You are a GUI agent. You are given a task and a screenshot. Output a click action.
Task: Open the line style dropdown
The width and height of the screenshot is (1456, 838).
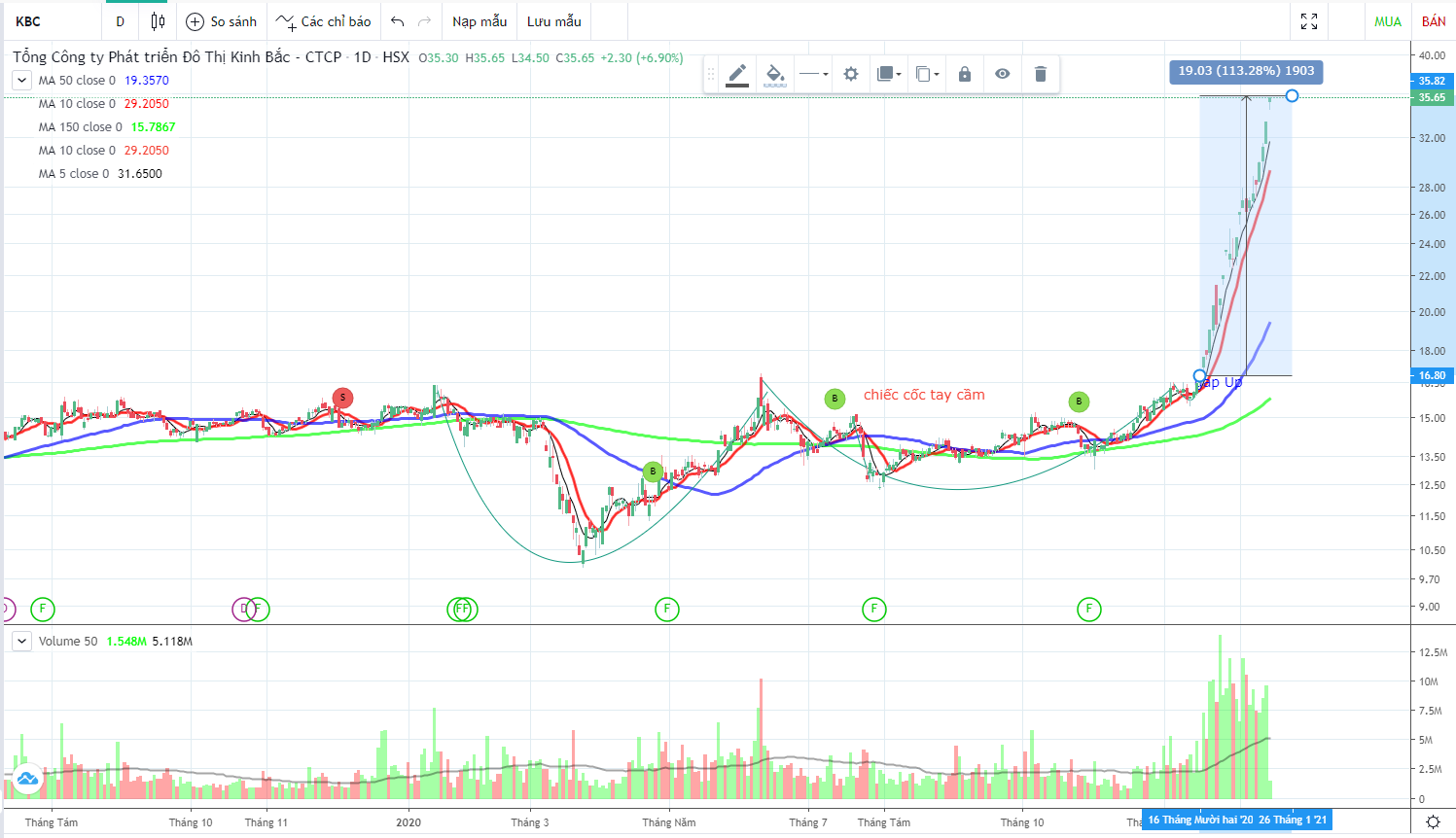point(813,74)
